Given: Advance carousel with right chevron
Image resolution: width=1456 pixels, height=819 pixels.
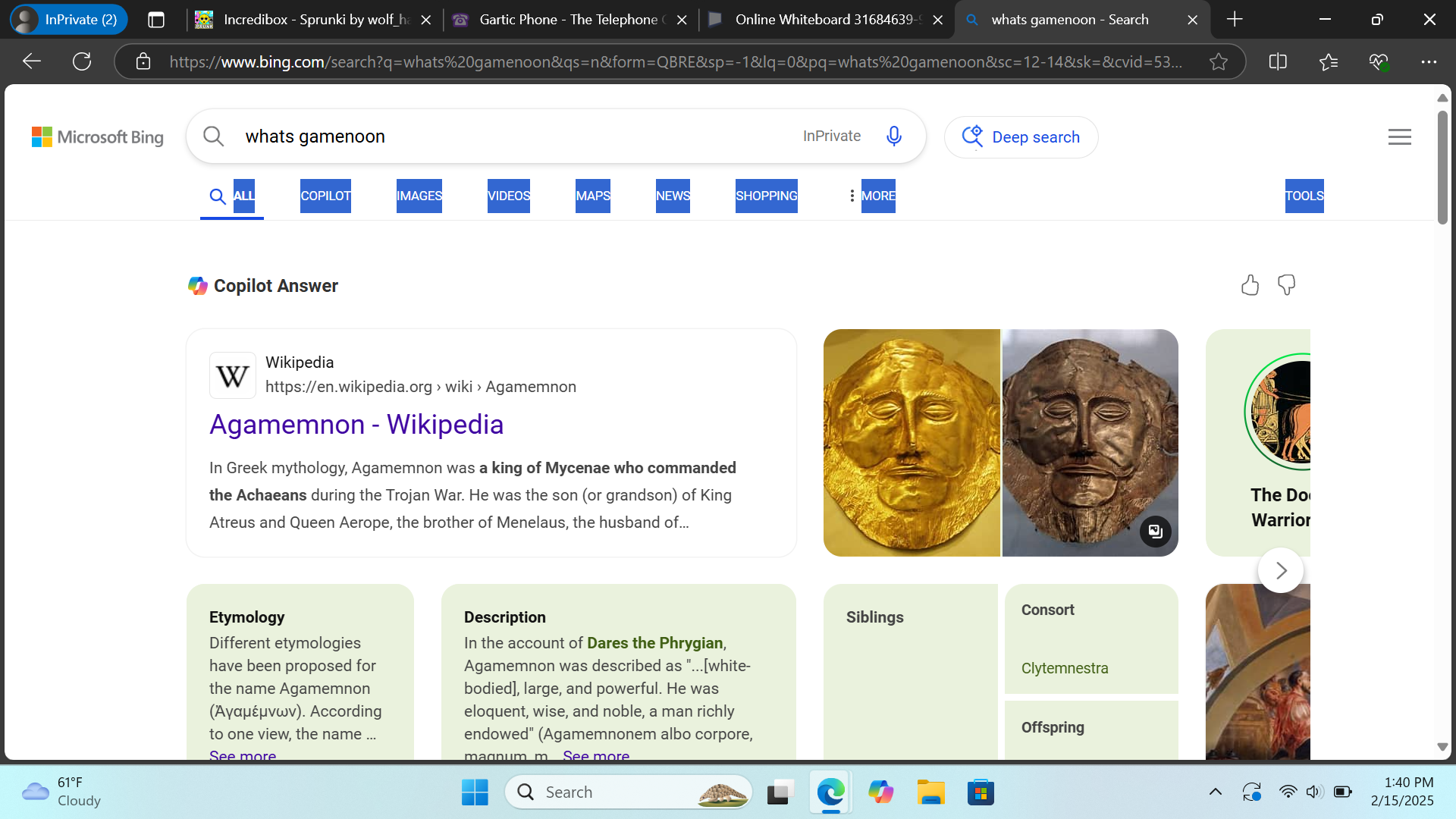Looking at the screenshot, I should [x=1281, y=570].
